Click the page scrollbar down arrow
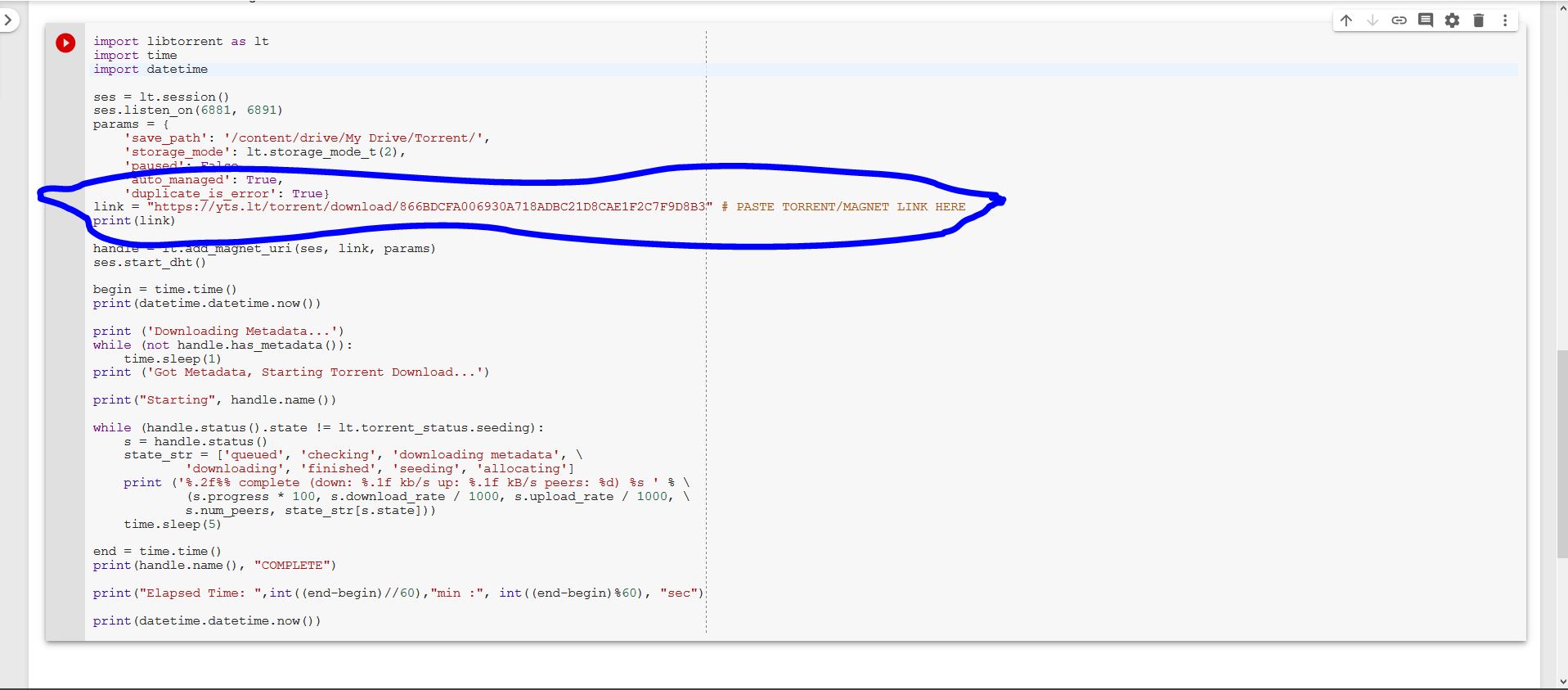Image resolution: width=1568 pixels, height=690 pixels. click(x=1562, y=682)
